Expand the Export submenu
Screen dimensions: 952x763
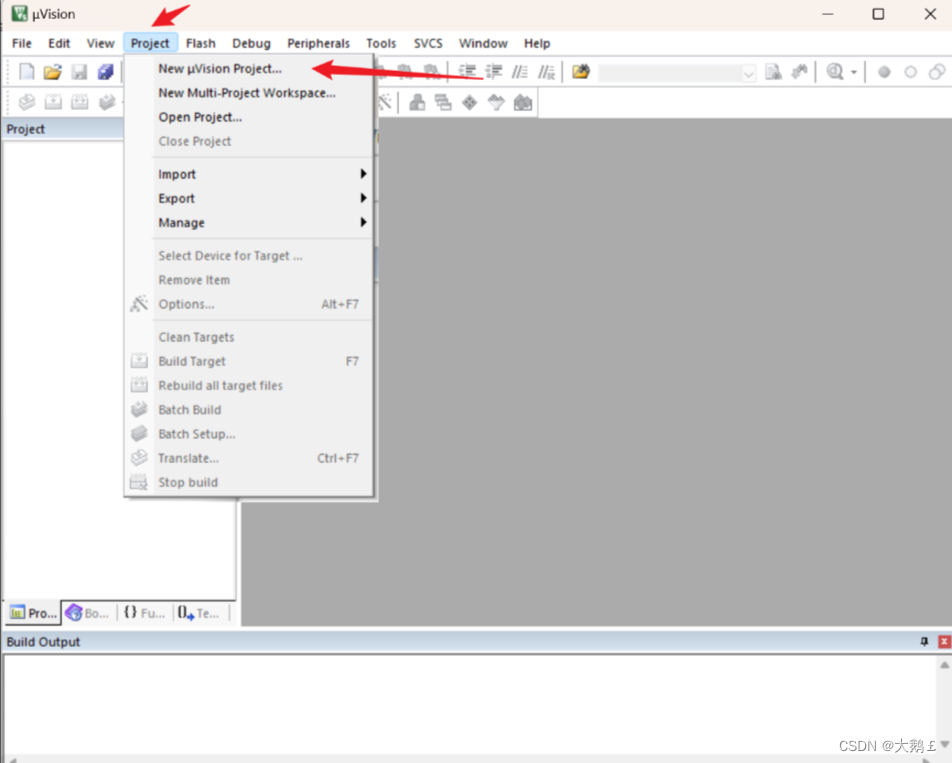coord(262,198)
